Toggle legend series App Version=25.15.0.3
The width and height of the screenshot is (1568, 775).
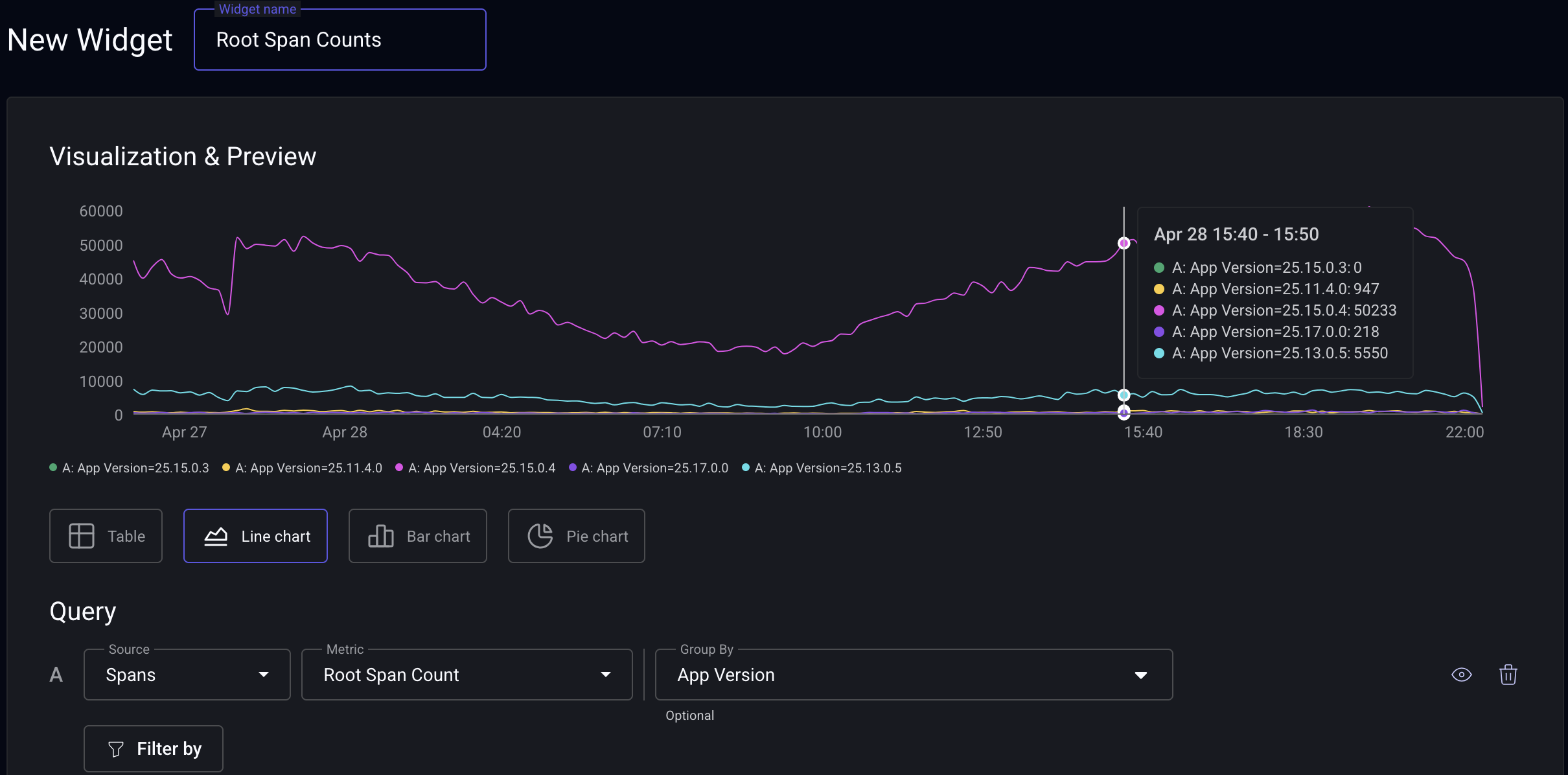(x=129, y=468)
